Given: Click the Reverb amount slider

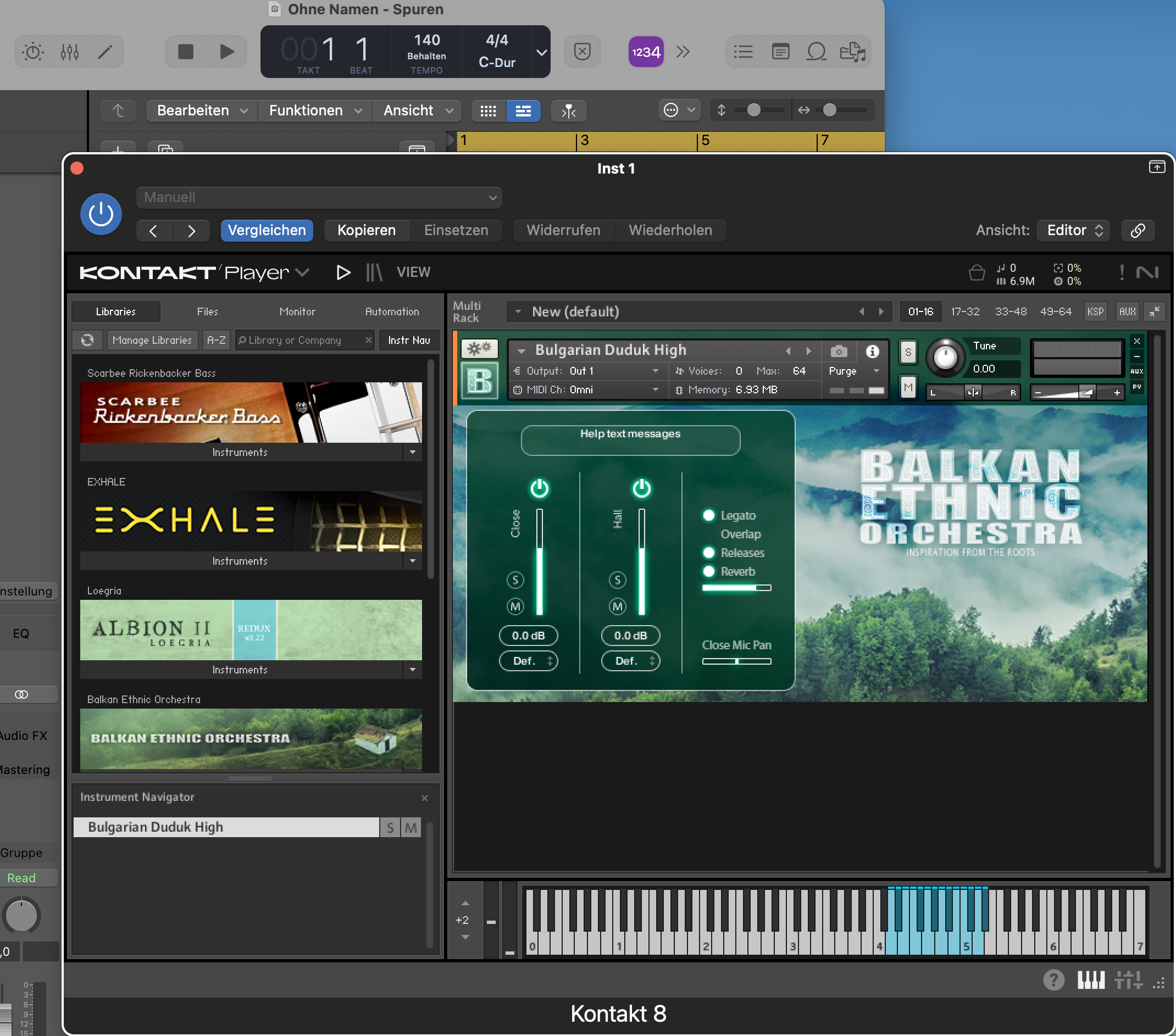Looking at the screenshot, I should click(x=736, y=588).
